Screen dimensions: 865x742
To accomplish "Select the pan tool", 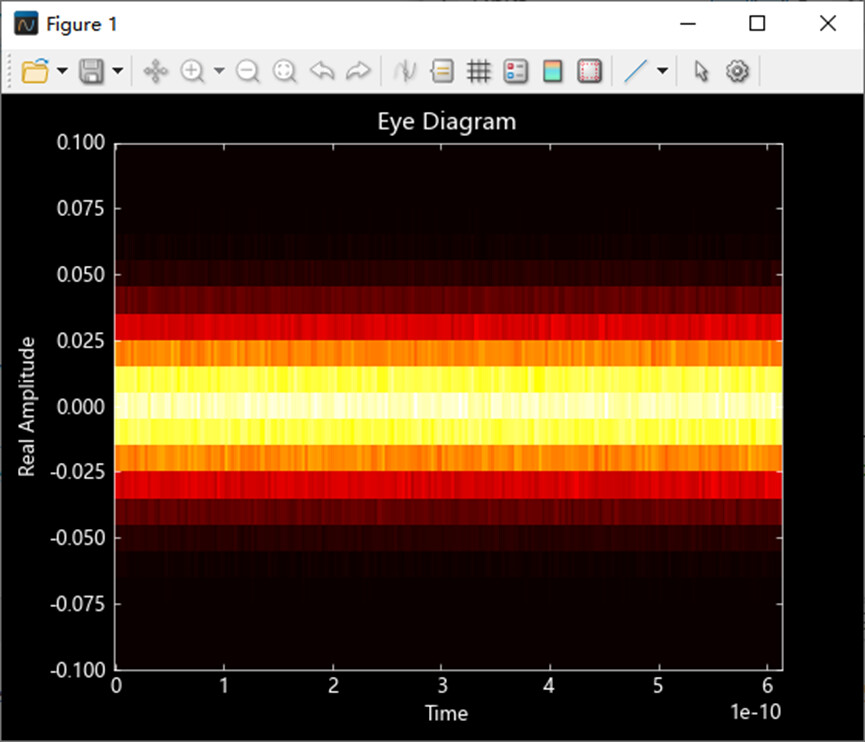I will (x=156, y=71).
